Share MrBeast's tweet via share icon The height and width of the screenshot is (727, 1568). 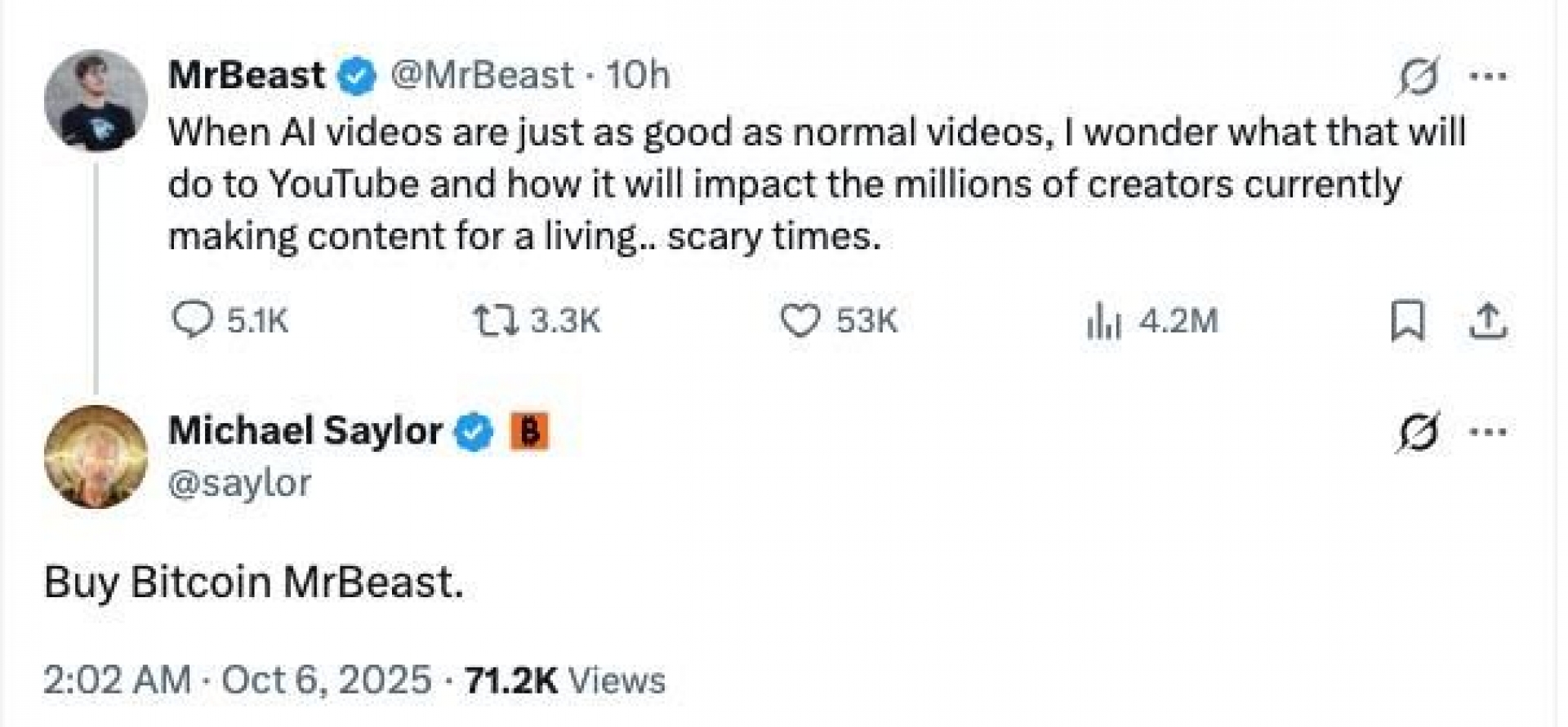click(x=1488, y=320)
